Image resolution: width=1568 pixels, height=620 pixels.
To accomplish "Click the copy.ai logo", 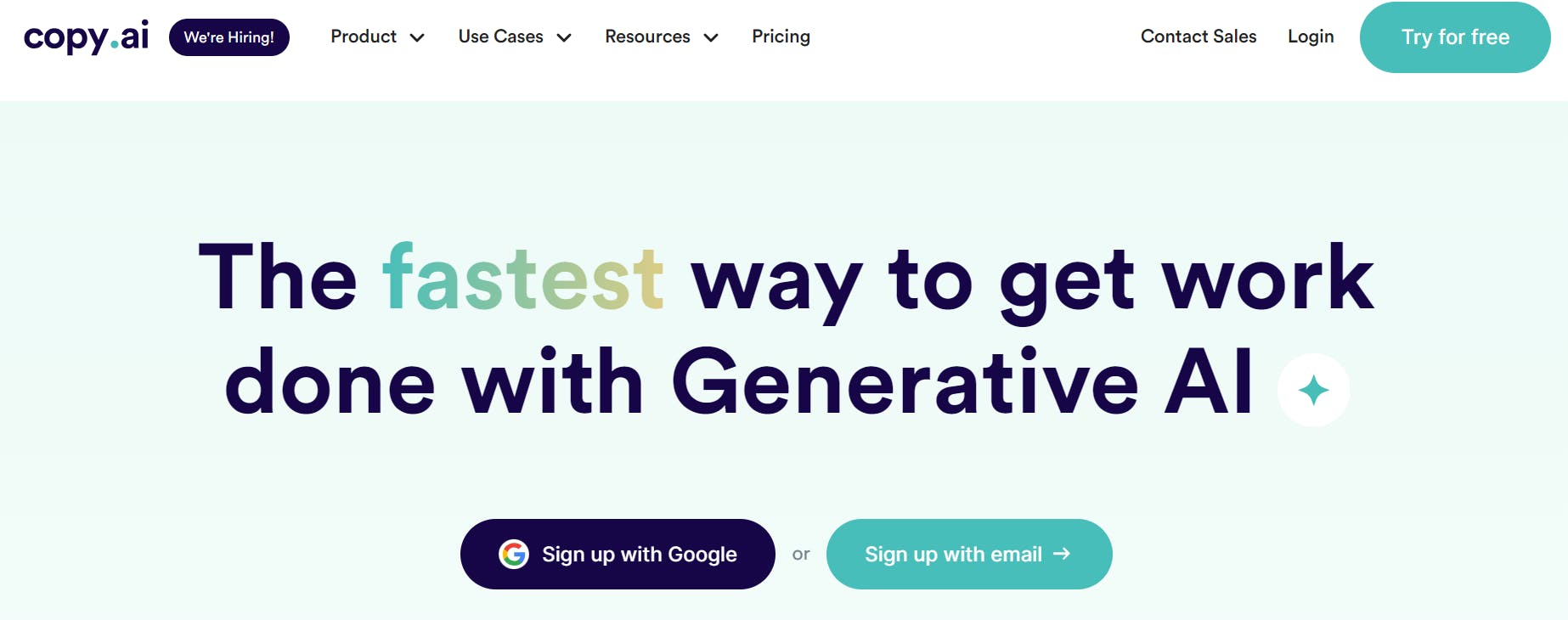I will (86, 37).
